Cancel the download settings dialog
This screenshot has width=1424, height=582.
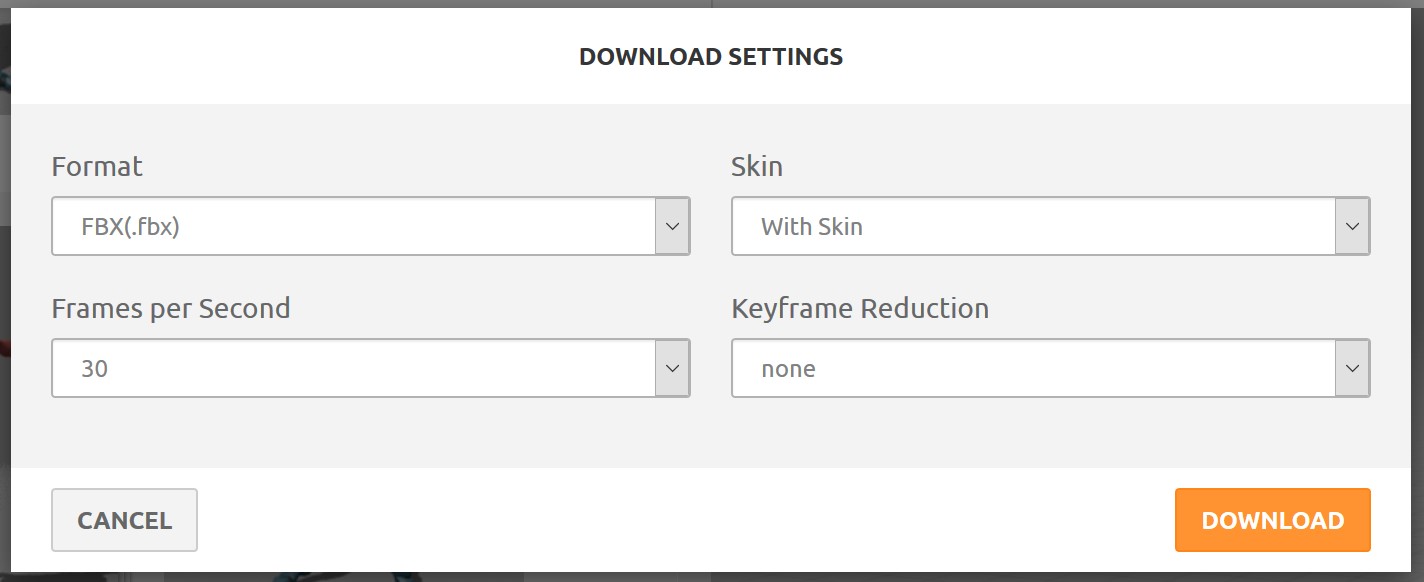click(x=124, y=520)
